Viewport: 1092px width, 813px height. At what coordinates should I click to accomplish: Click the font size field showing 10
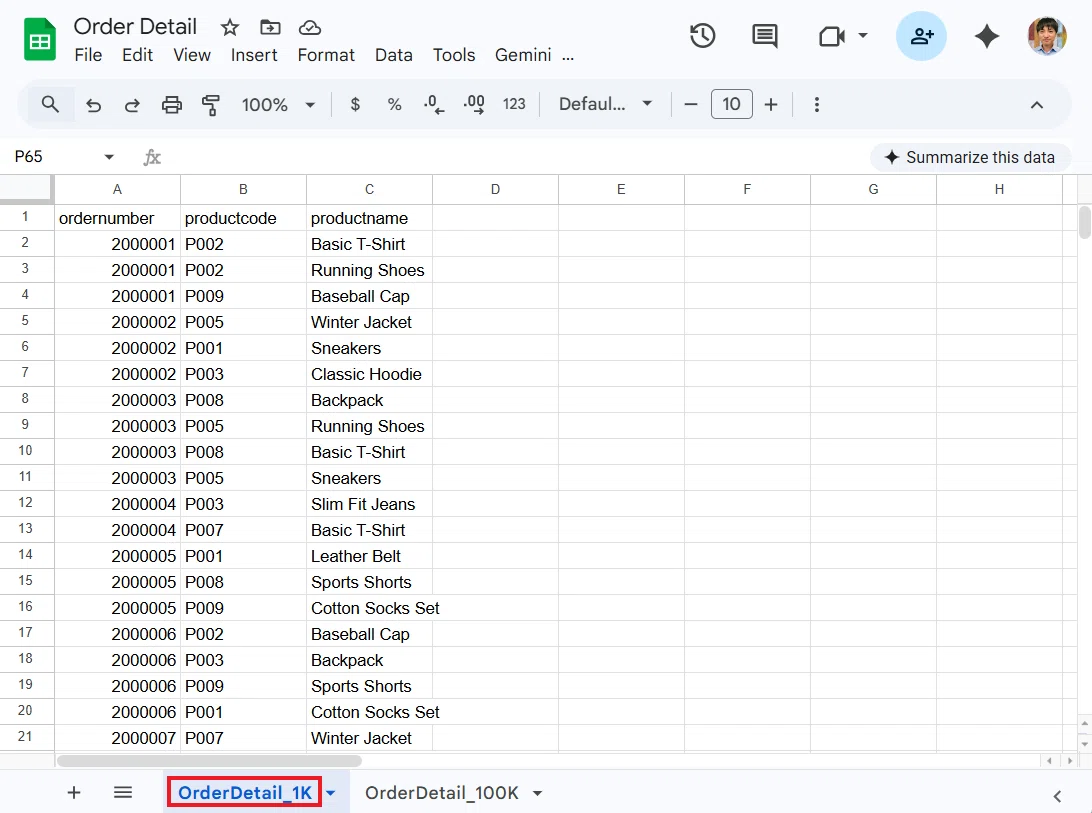tap(731, 104)
